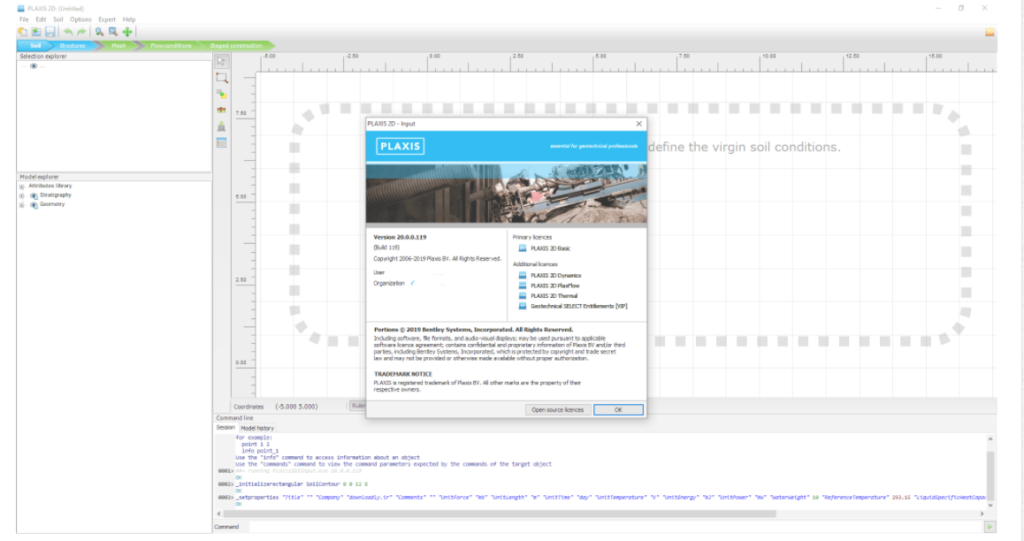Click the '_initializerectangular SoilContour' command line
The width and height of the screenshot is (1024, 541).
pos(302,484)
